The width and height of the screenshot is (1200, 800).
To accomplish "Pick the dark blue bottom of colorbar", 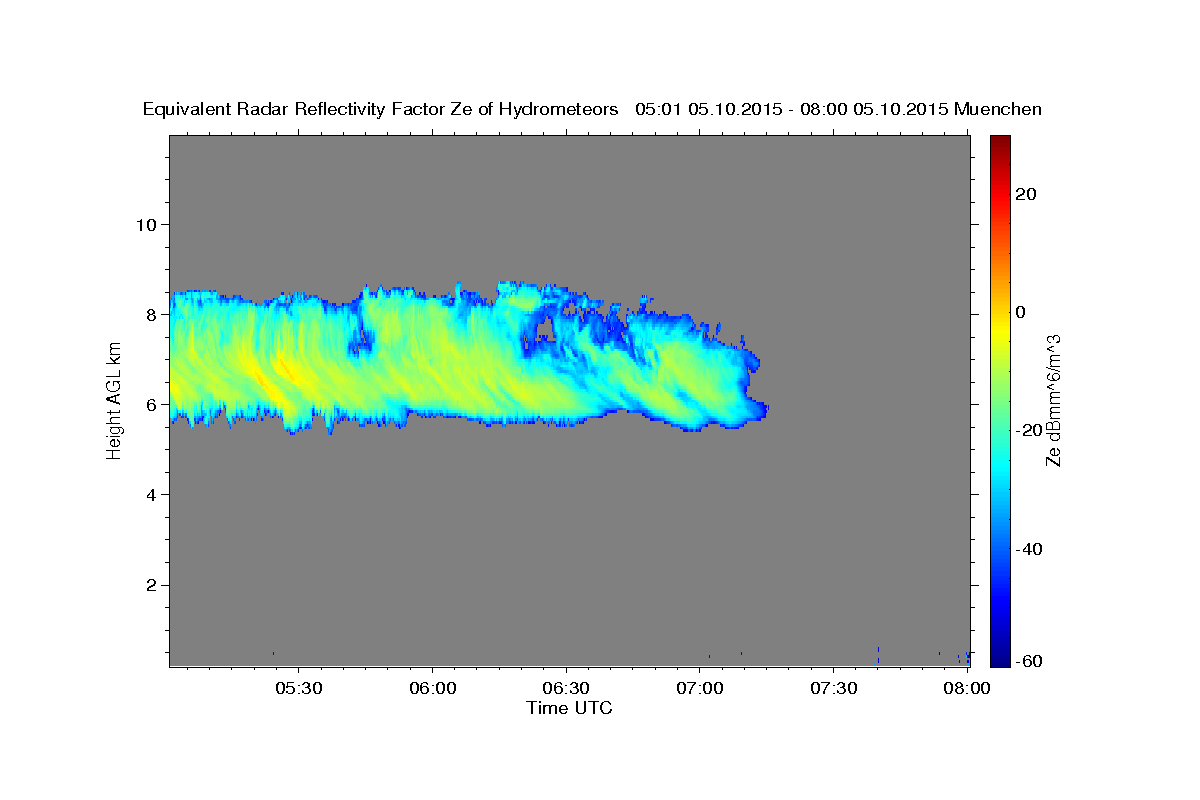I will [x=1000, y=657].
